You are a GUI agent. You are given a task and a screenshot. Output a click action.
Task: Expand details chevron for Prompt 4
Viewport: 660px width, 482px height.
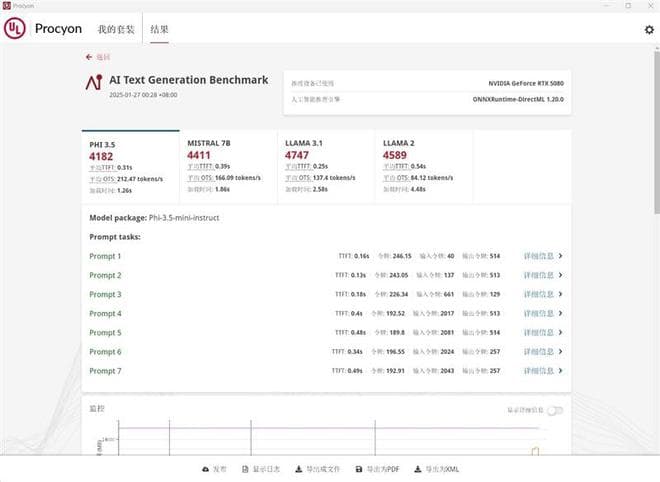coord(561,314)
